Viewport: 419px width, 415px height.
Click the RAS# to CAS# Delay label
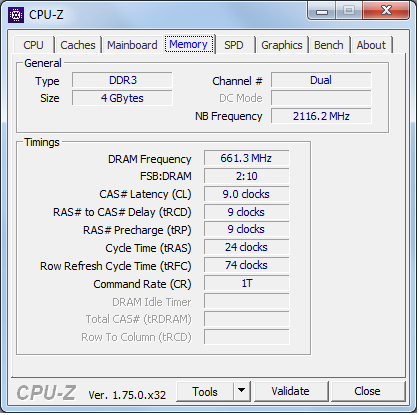pos(122,212)
